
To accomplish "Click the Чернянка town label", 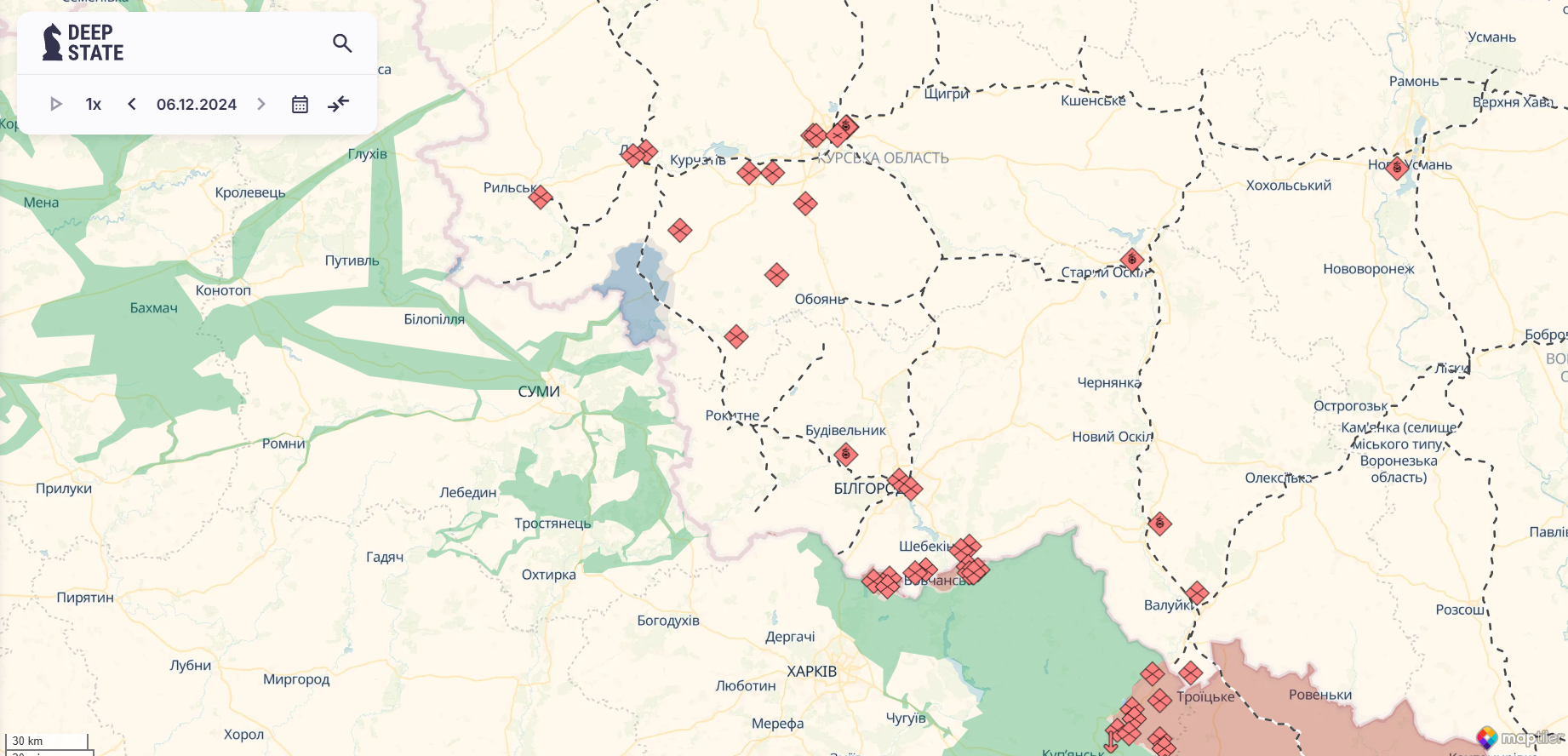I will coord(1109,383).
